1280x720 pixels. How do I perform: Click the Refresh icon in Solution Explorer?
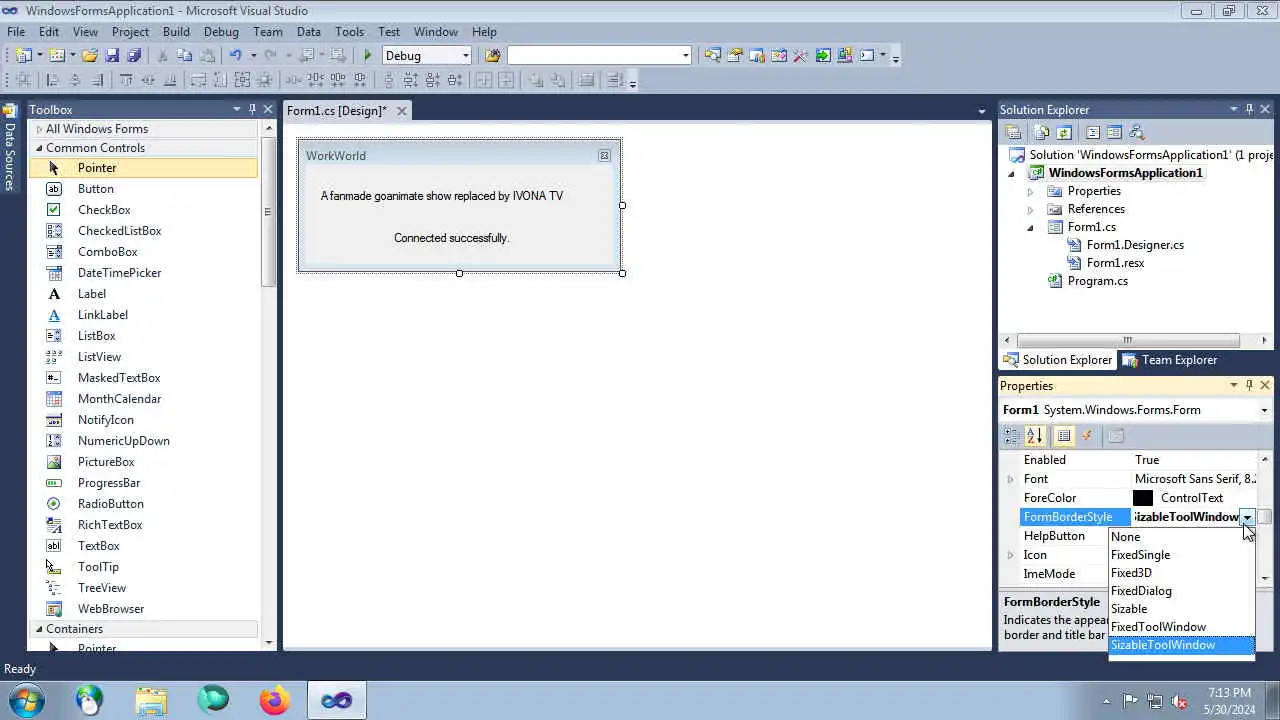1064,132
